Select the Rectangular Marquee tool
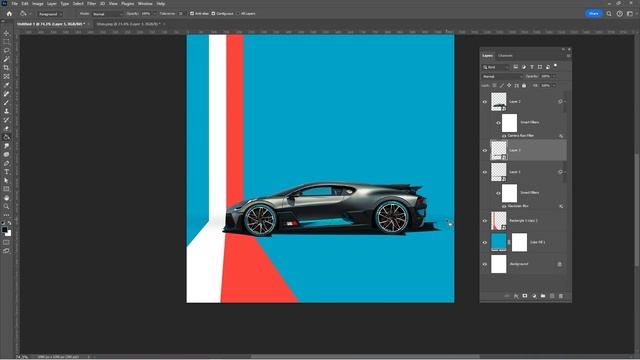The width and height of the screenshot is (640, 360). [6, 42]
